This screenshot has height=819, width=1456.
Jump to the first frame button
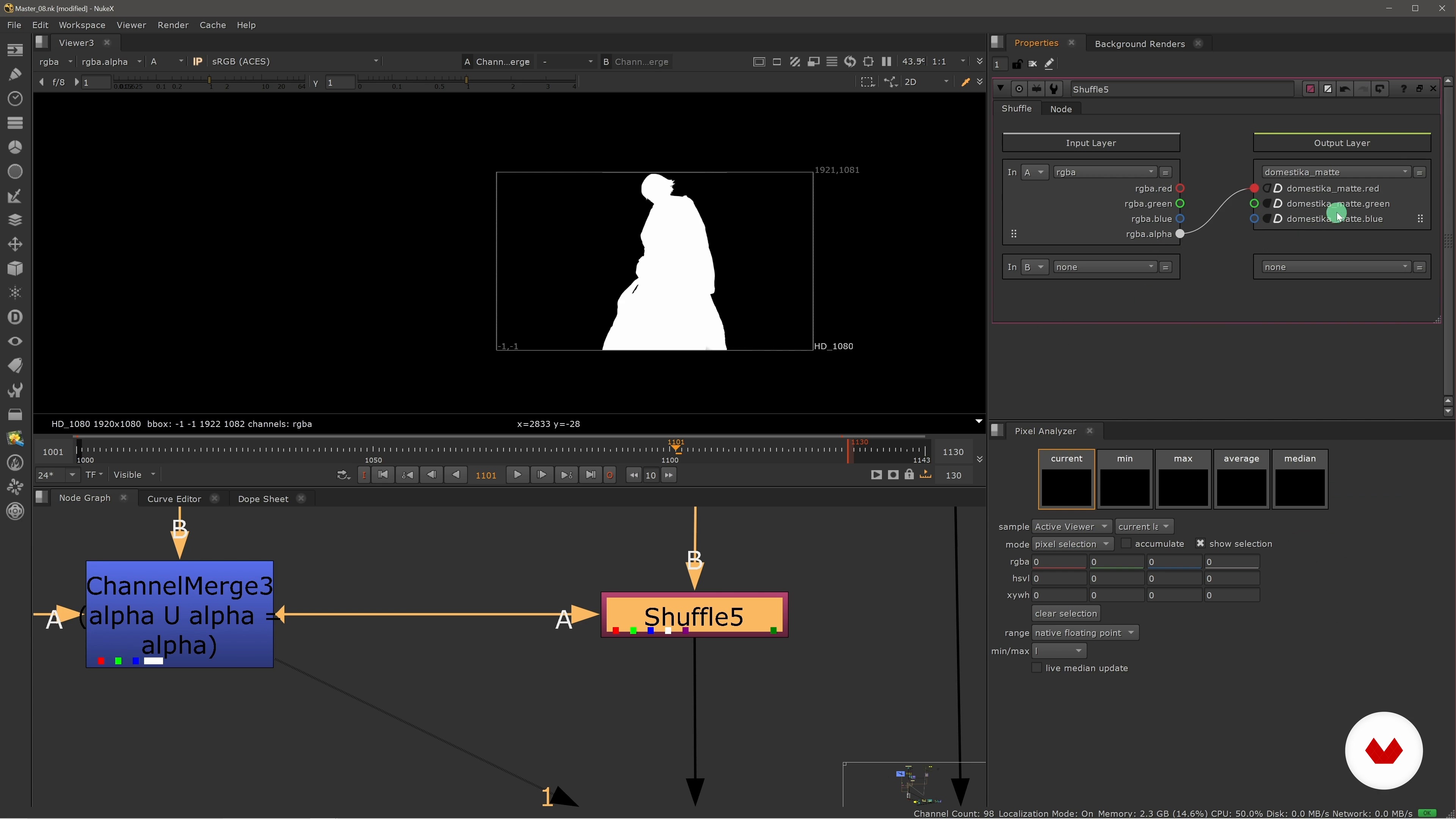tap(383, 475)
